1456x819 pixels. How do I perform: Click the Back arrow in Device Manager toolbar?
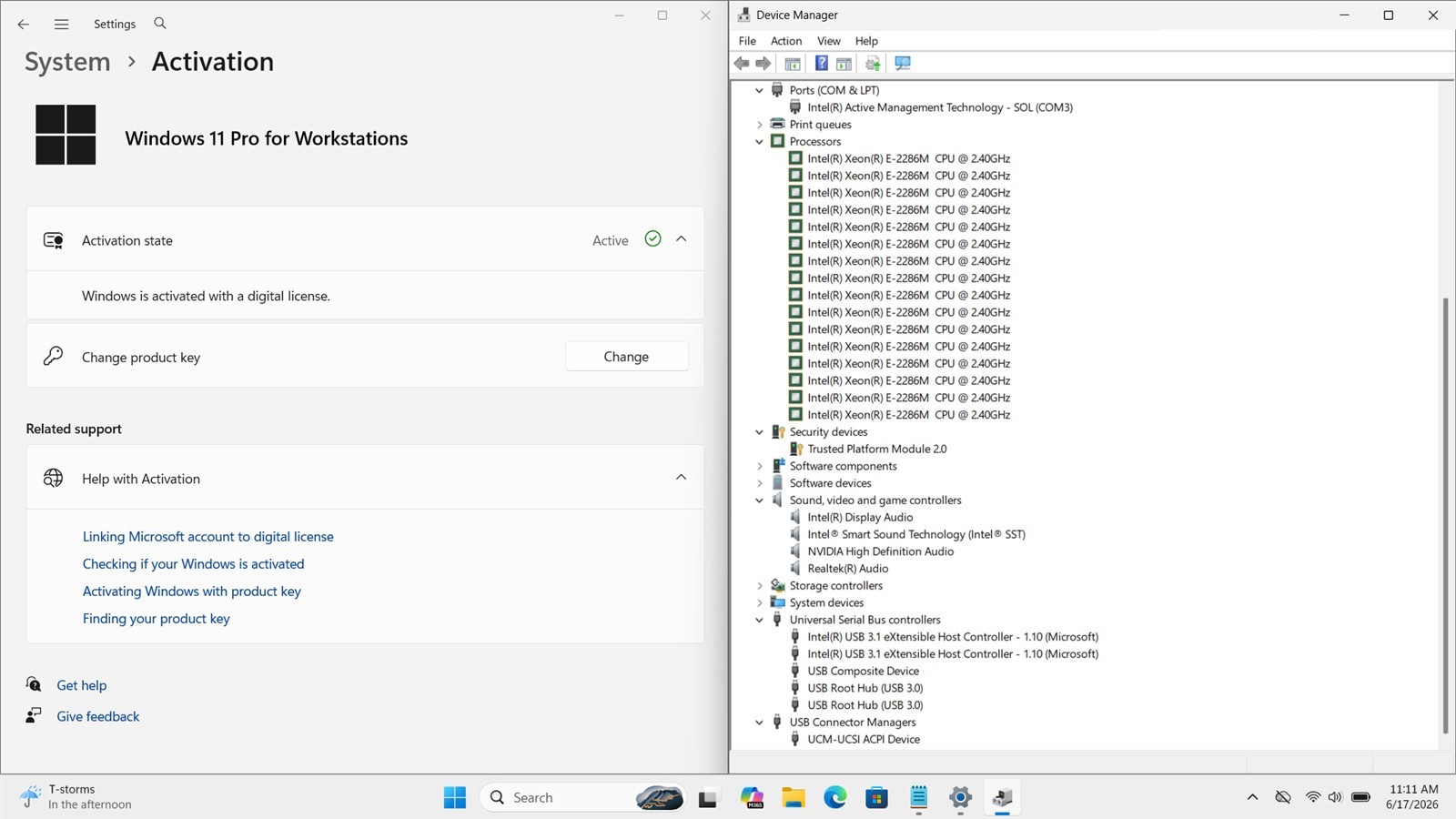(742, 64)
